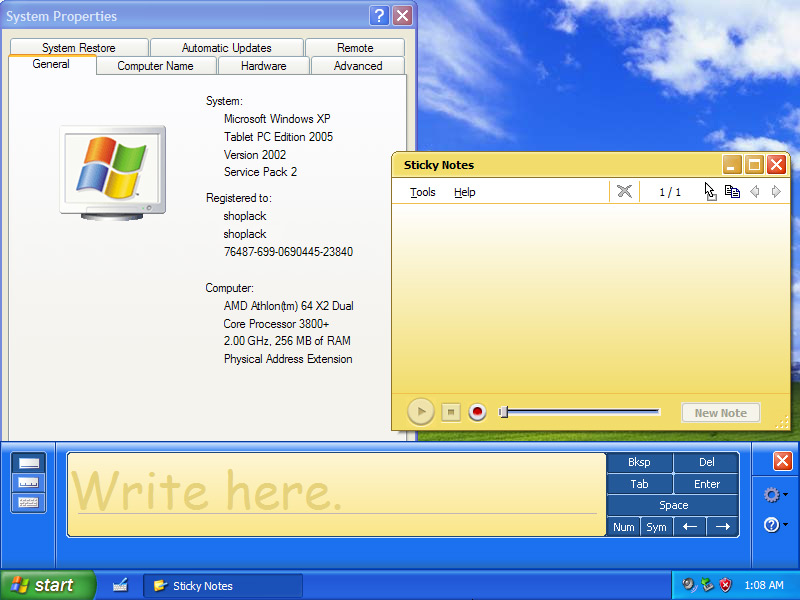
Task: Click the drag-and-drop pointer icon in Sticky Notes
Action: tap(710, 192)
